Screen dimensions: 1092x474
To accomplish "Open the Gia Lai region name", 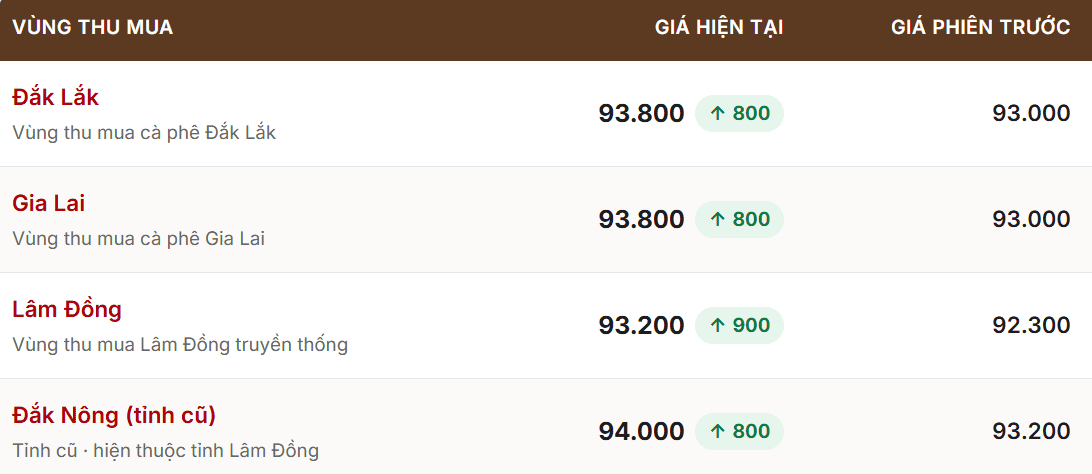I will tap(49, 203).
